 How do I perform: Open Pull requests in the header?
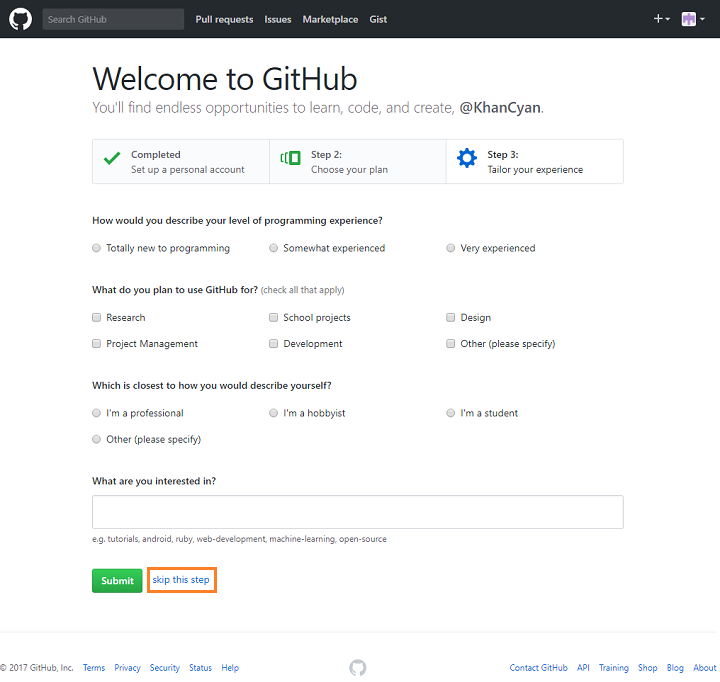tap(224, 19)
